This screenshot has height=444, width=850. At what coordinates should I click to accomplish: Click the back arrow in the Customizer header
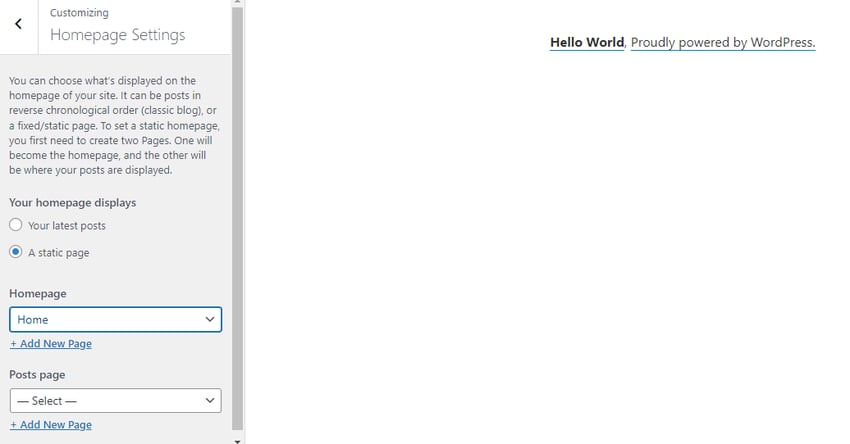coord(18,24)
